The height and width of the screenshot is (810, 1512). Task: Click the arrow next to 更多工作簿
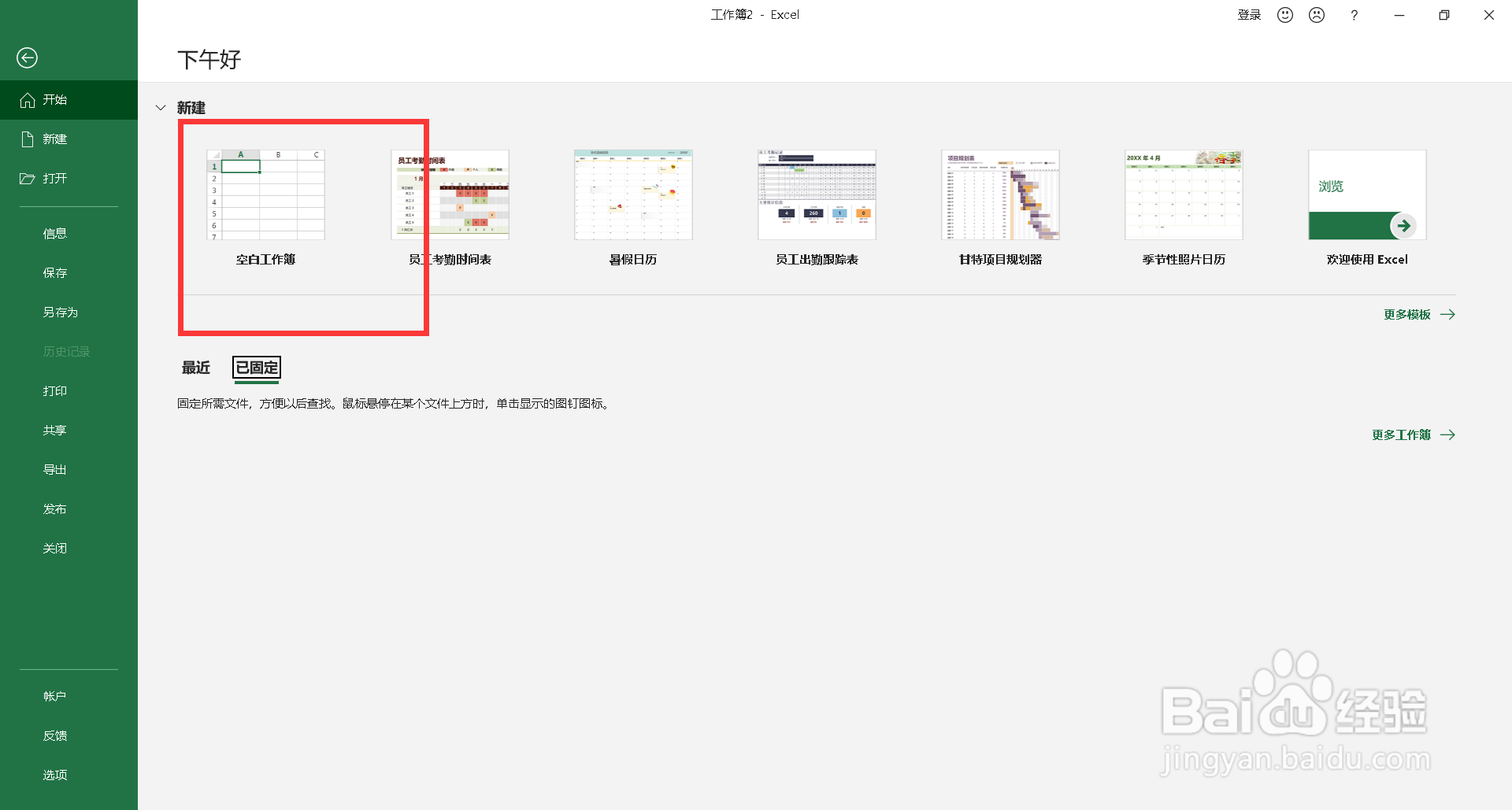point(1447,435)
